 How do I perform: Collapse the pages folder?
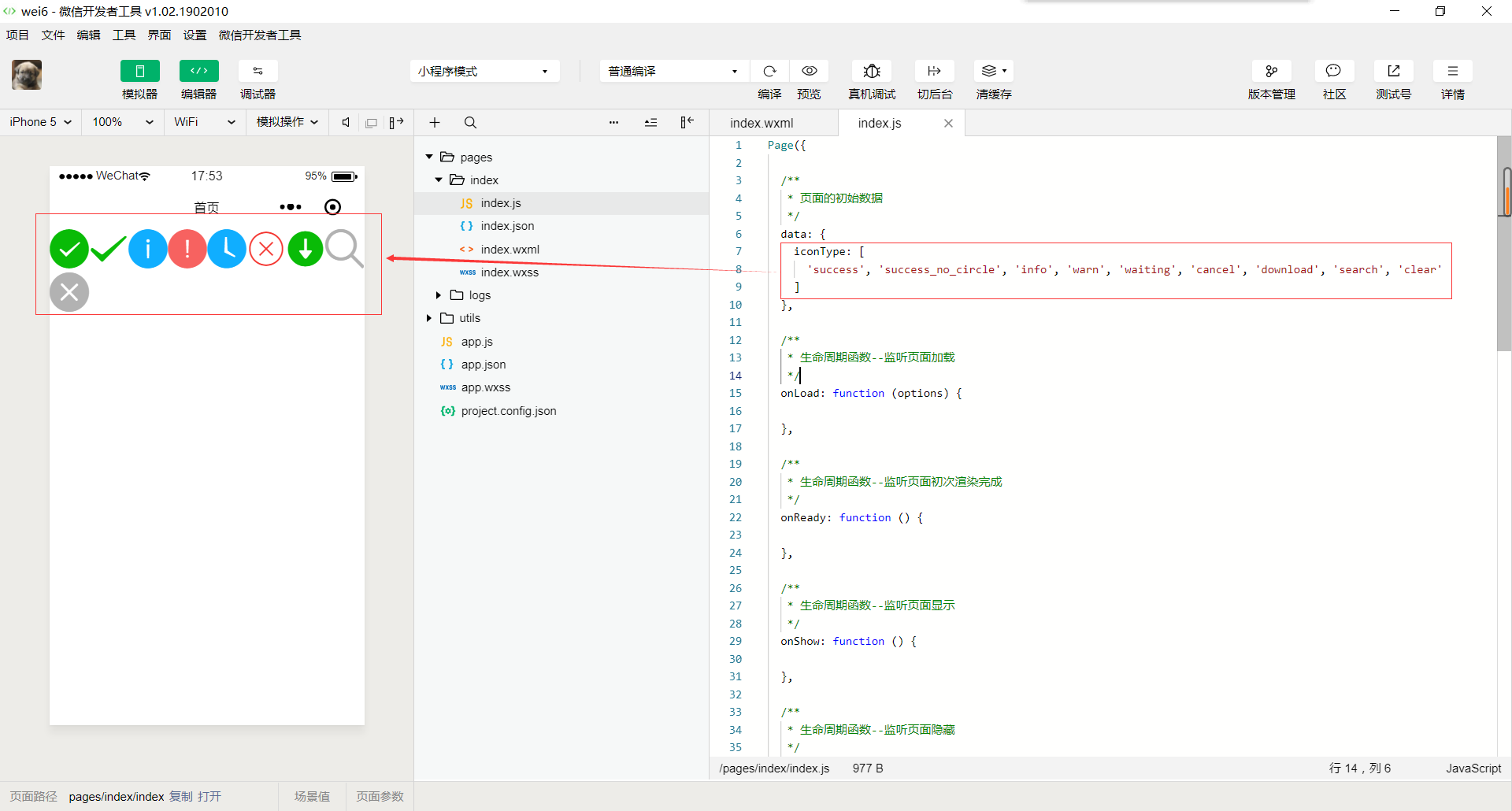point(429,157)
